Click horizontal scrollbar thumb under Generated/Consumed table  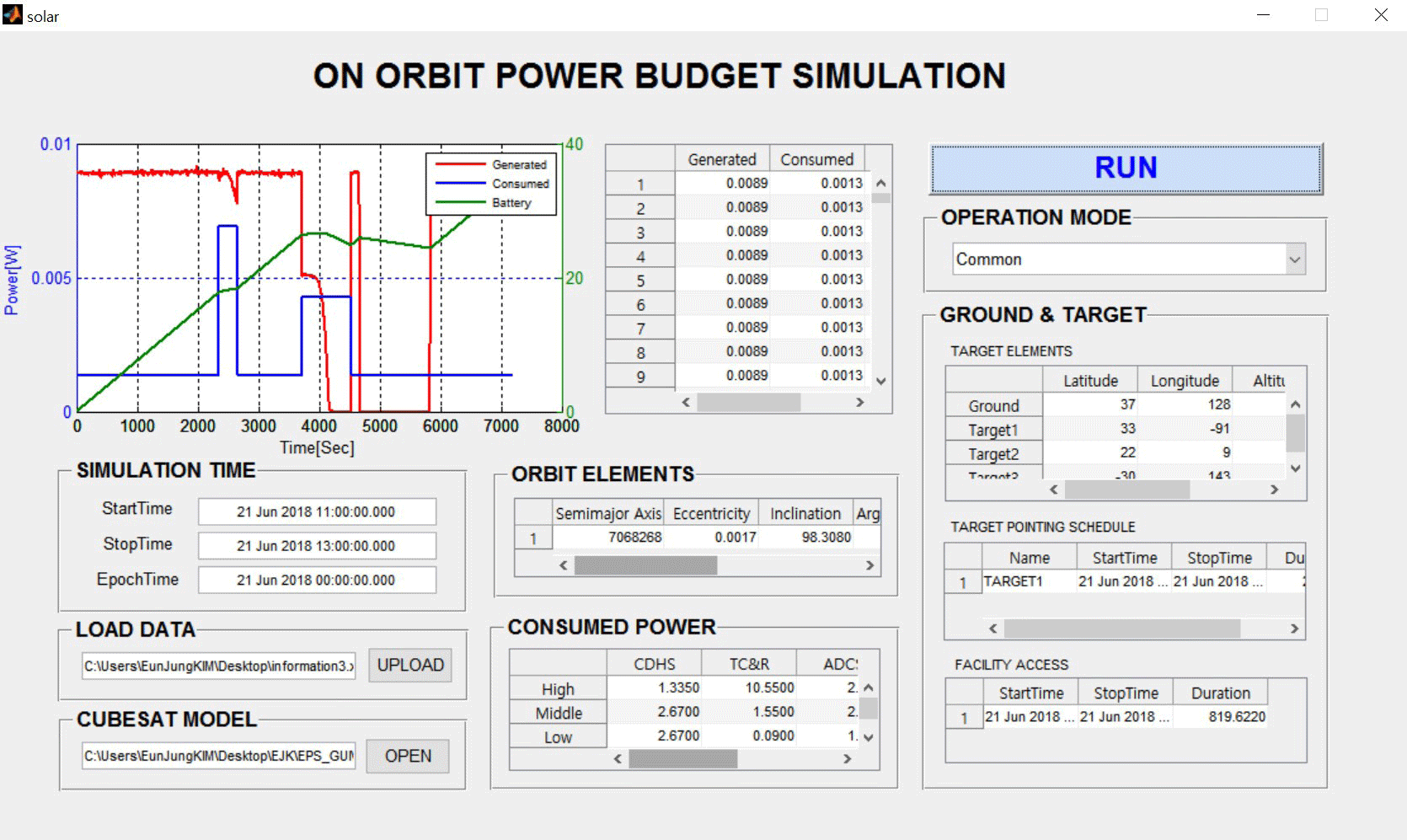(748, 403)
